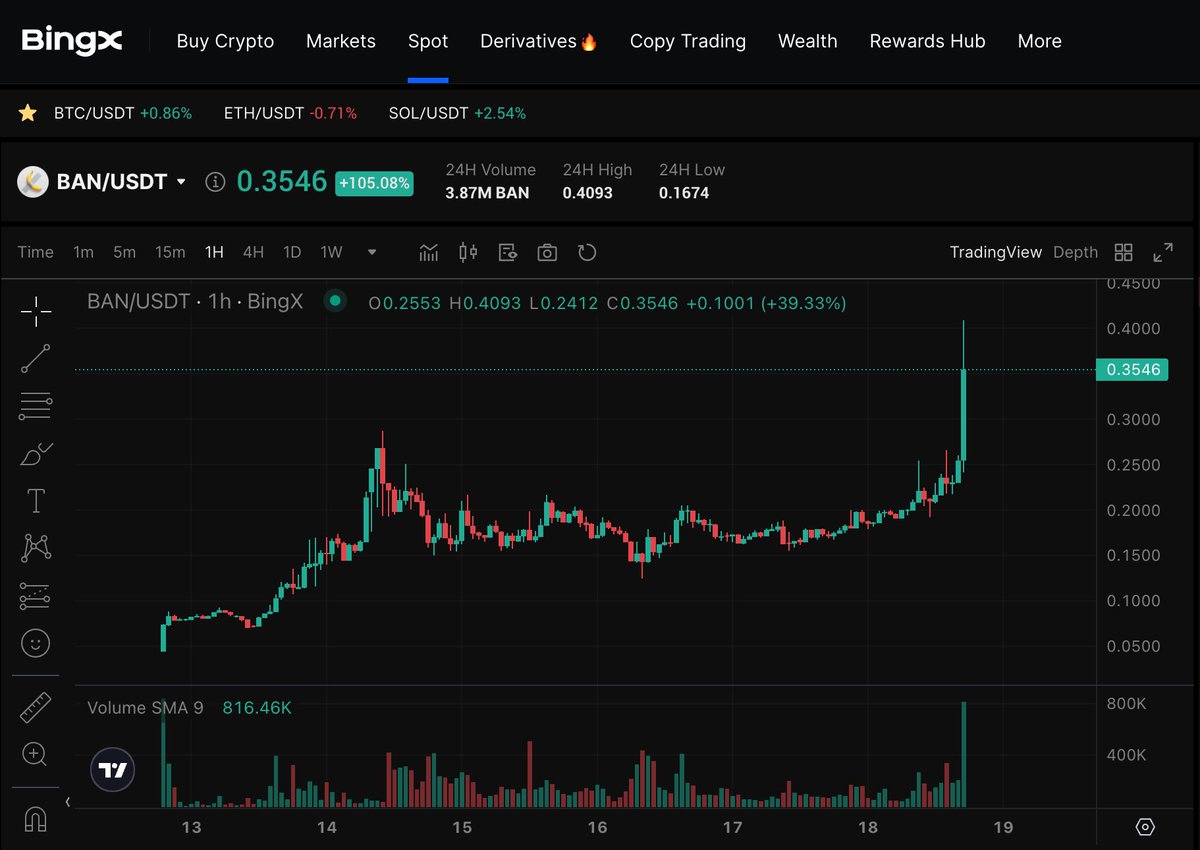This screenshot has height=850, width=1200.
Task: Switch to the TradingView chart tab
Action: click(x=996, y=252)
